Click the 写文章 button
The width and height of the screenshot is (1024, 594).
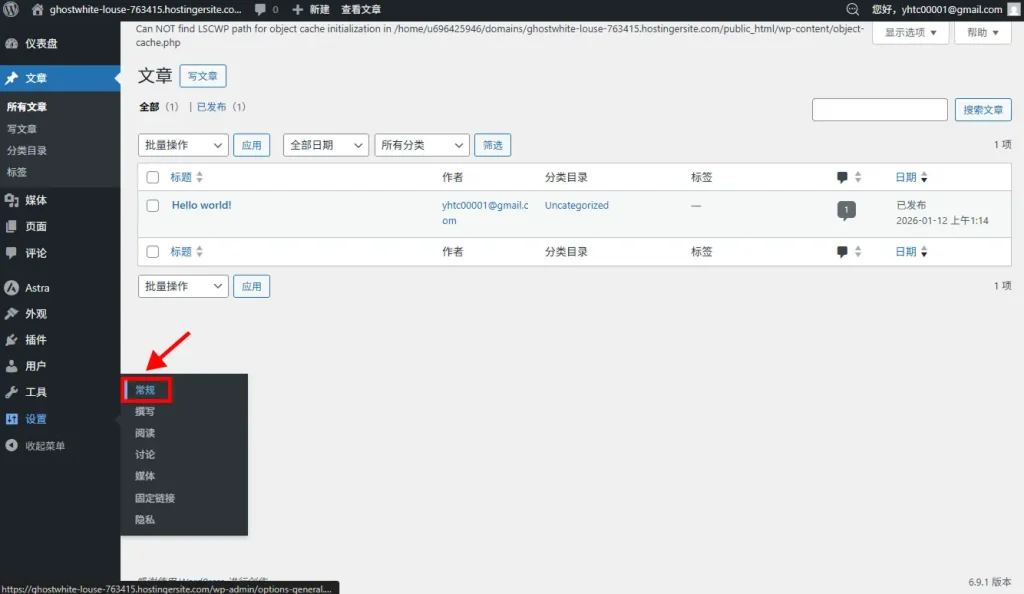203,75
